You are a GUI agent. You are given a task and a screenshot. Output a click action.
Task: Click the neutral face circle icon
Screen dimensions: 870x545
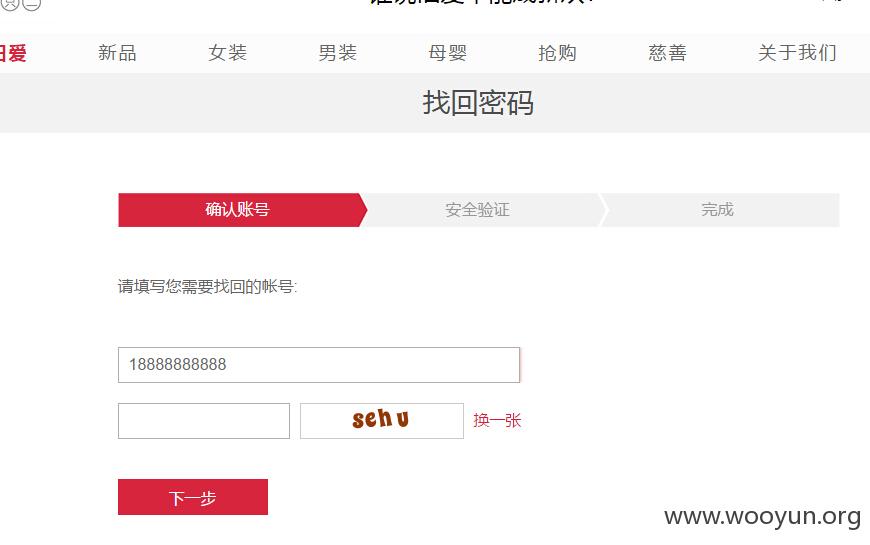tap(32, 4)
